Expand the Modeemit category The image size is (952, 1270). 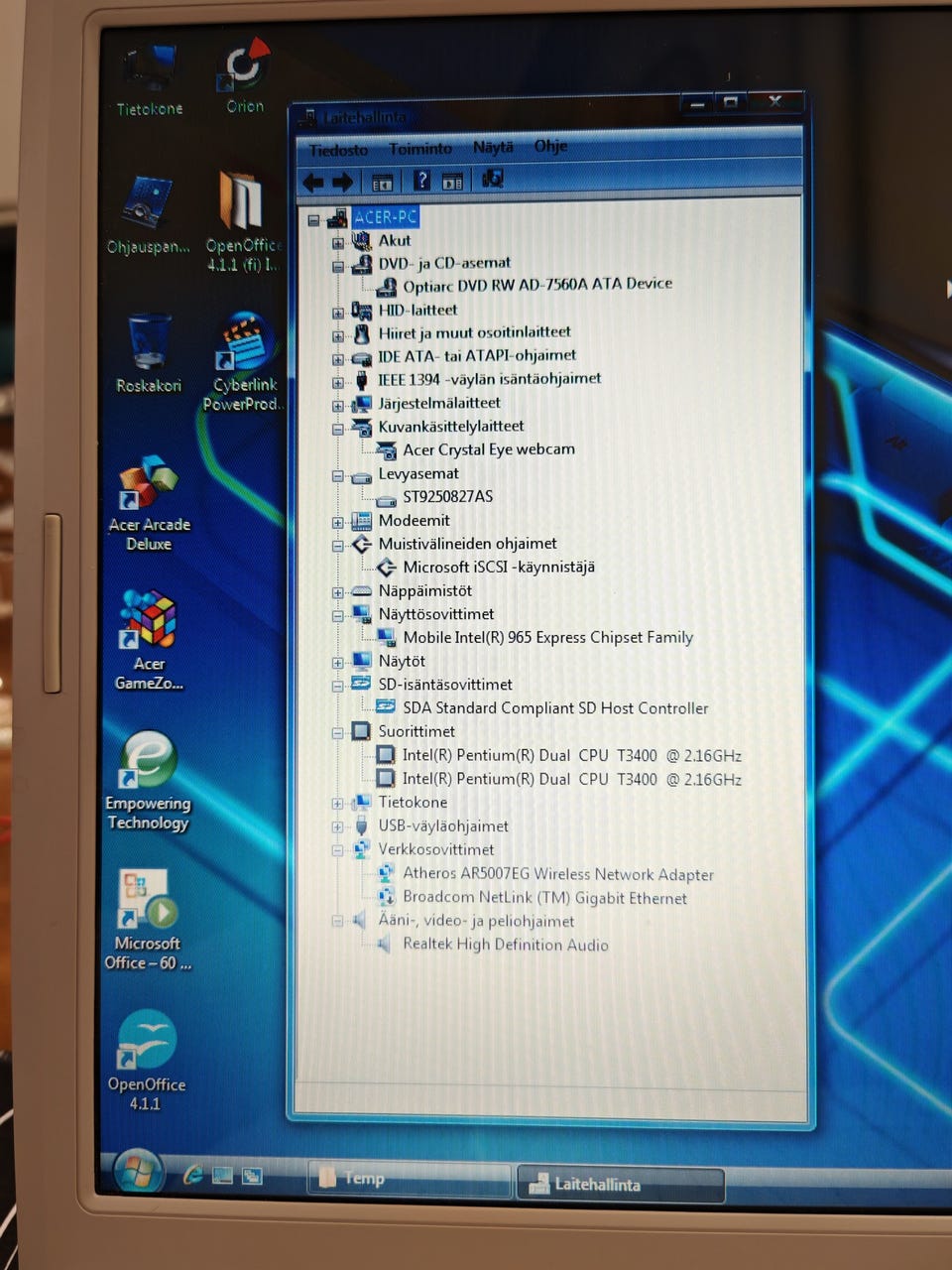point(338,523)
